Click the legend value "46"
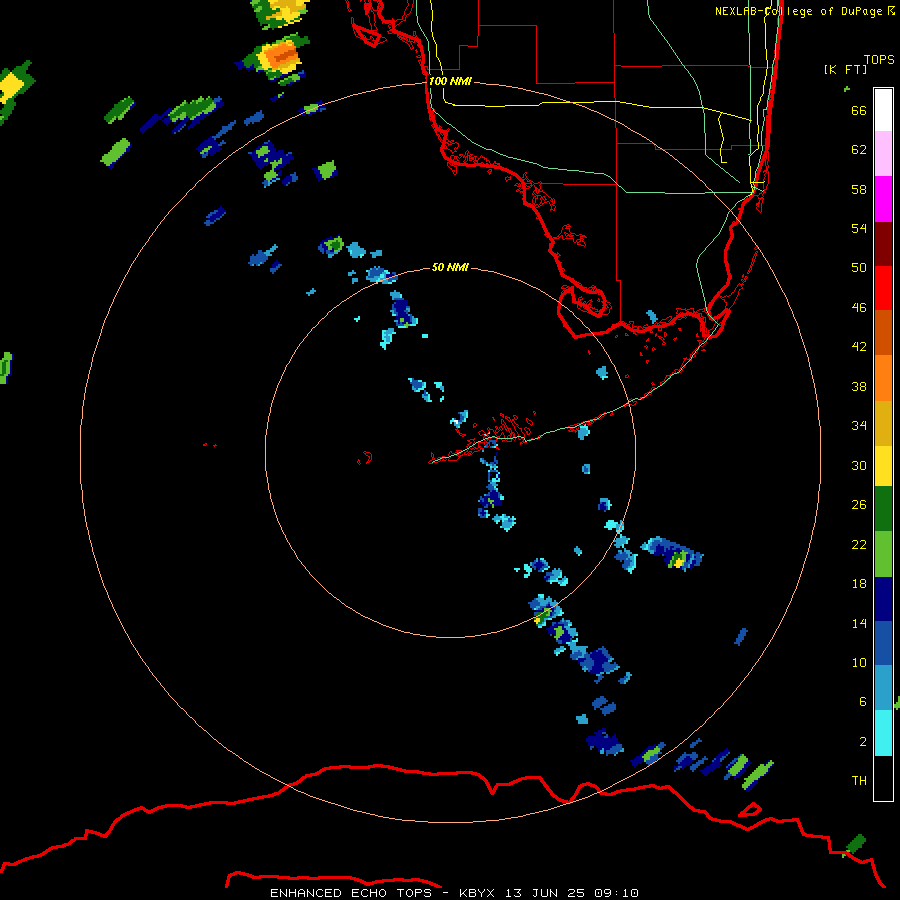Viewport: 900px width, 900px height. pyautogui.click(x=859, y=307)
